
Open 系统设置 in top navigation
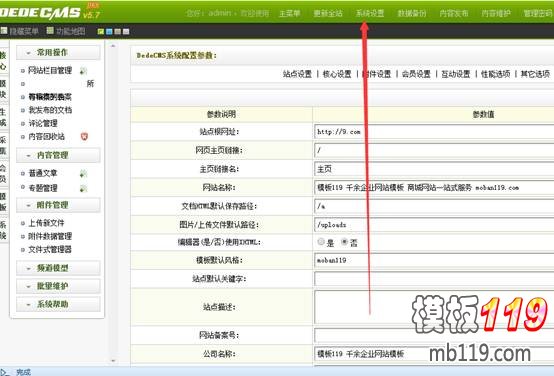(370, 13)
